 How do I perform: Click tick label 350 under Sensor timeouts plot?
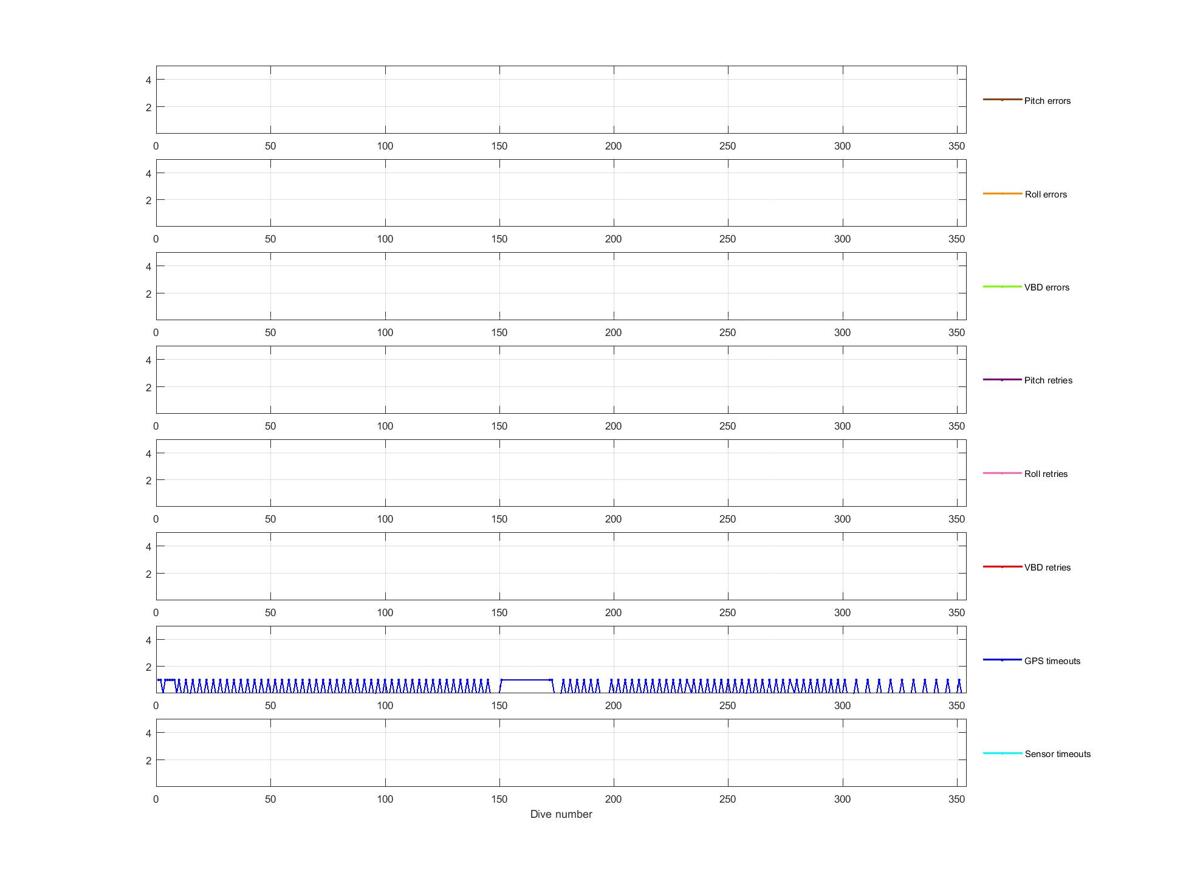pyautogui.click(x=957, y=799)
